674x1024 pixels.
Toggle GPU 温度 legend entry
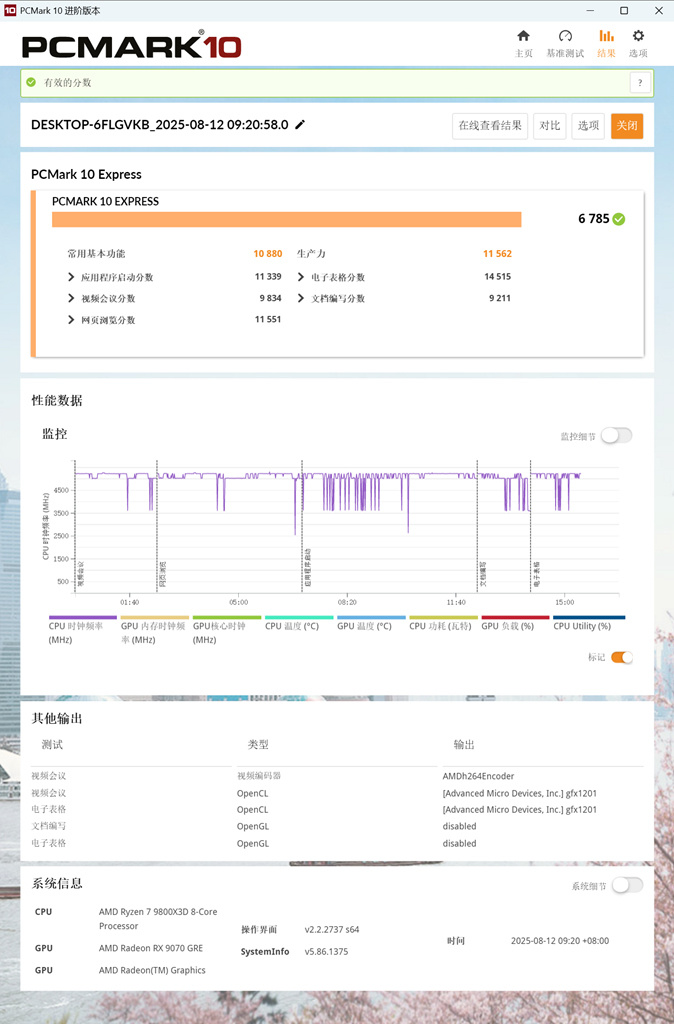pyautogui.click(x=371, y=623)
